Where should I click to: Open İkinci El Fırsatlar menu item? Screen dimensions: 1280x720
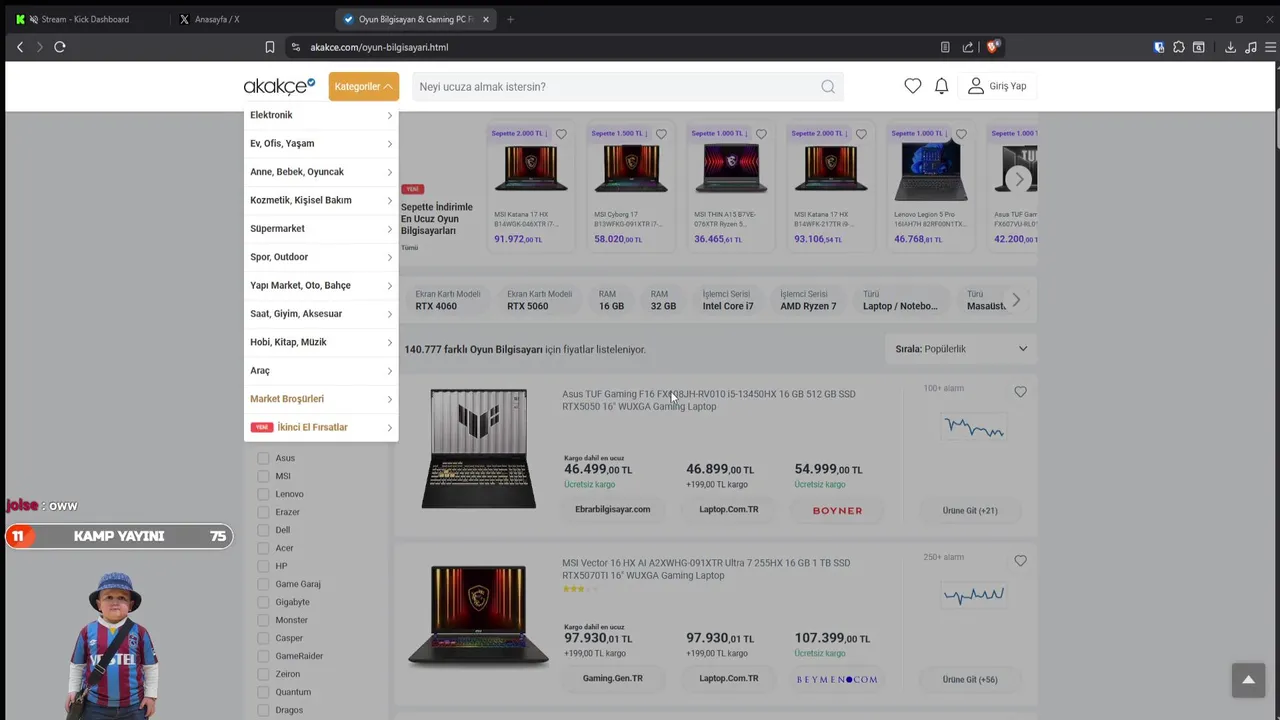click(321, 427)
